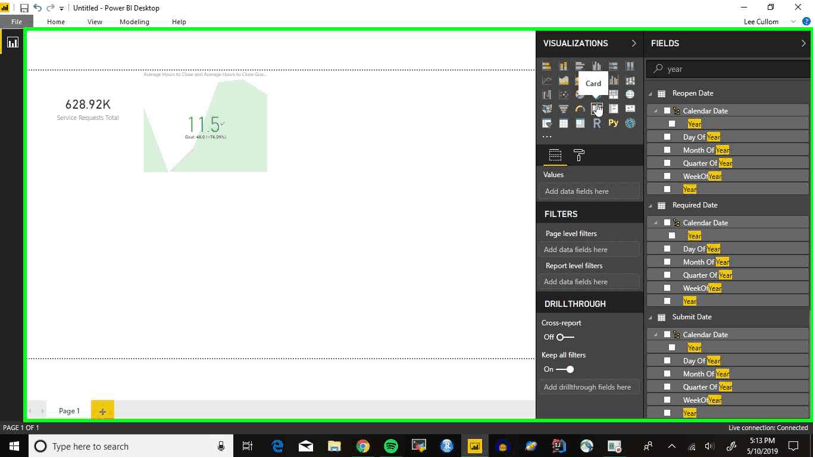The height and width of the screenshot is (458, 815).
Task: Select the ArcGIS Maps visualization
Action: point(630,124)
